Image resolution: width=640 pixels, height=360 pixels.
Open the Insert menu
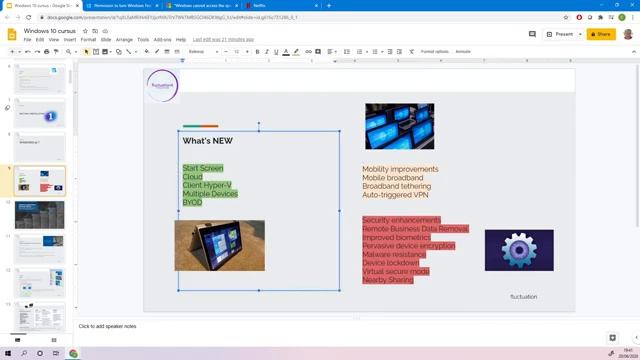coord(70,40)
